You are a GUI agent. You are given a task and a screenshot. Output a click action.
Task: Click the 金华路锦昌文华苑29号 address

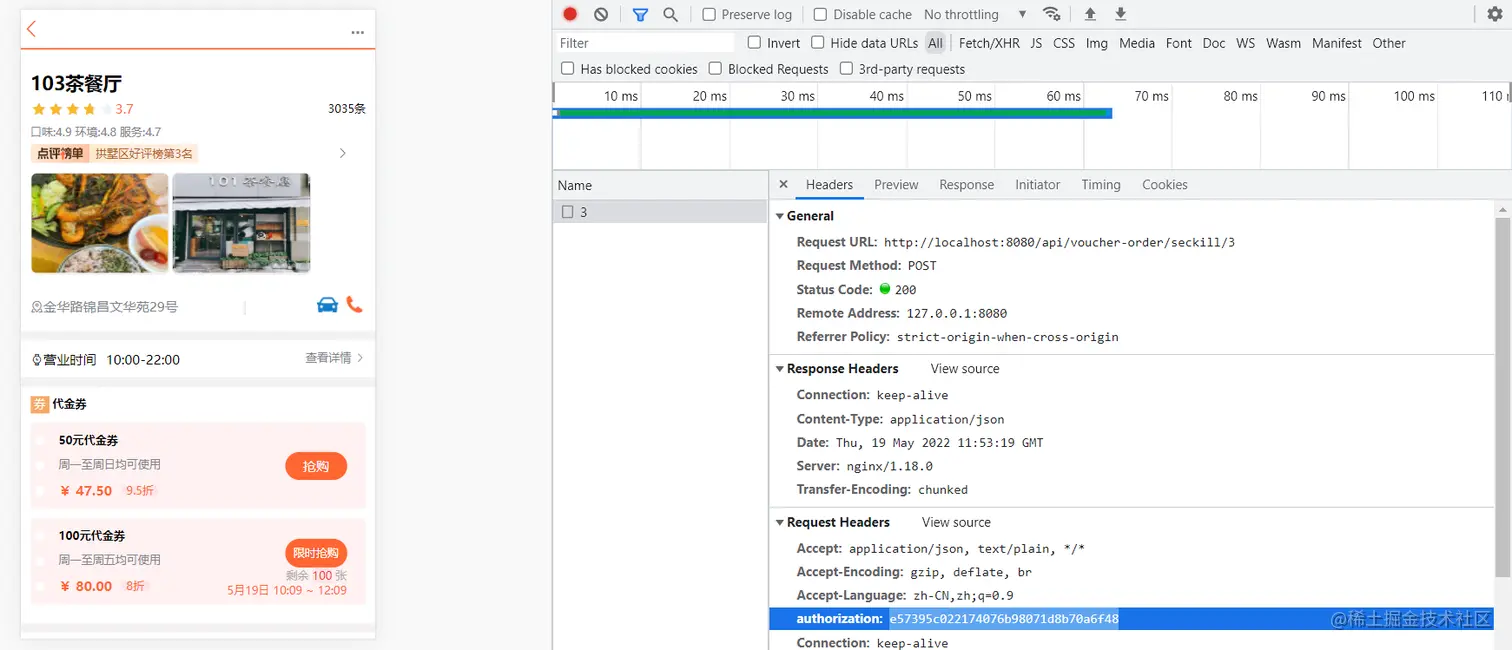(110, 307)
